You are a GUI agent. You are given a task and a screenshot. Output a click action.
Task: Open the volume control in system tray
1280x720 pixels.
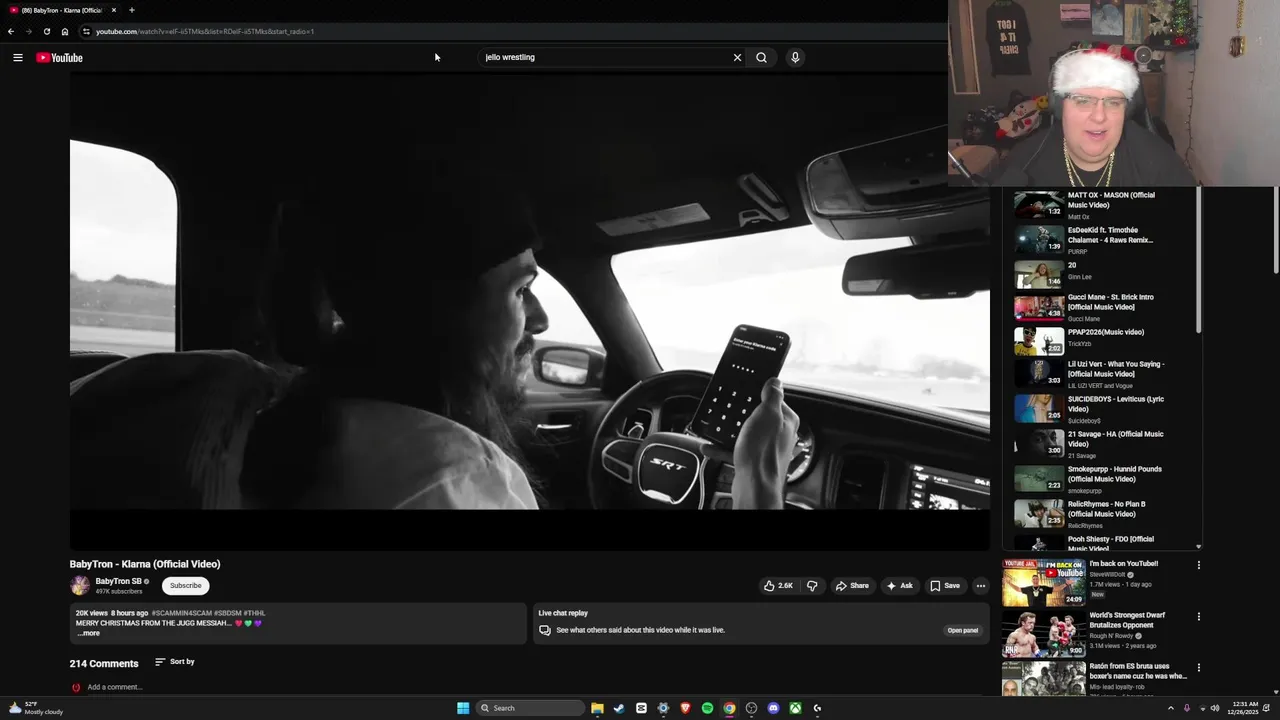[1215, 708]
